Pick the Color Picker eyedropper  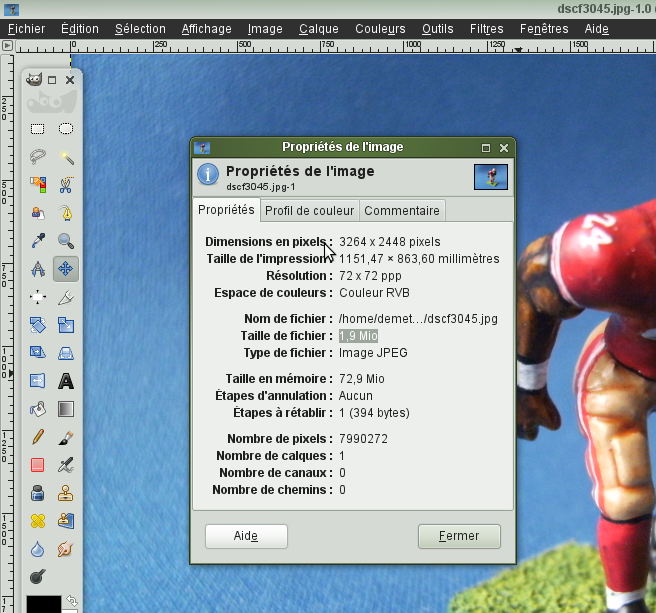pyautogui.click(x=38, y=241)
